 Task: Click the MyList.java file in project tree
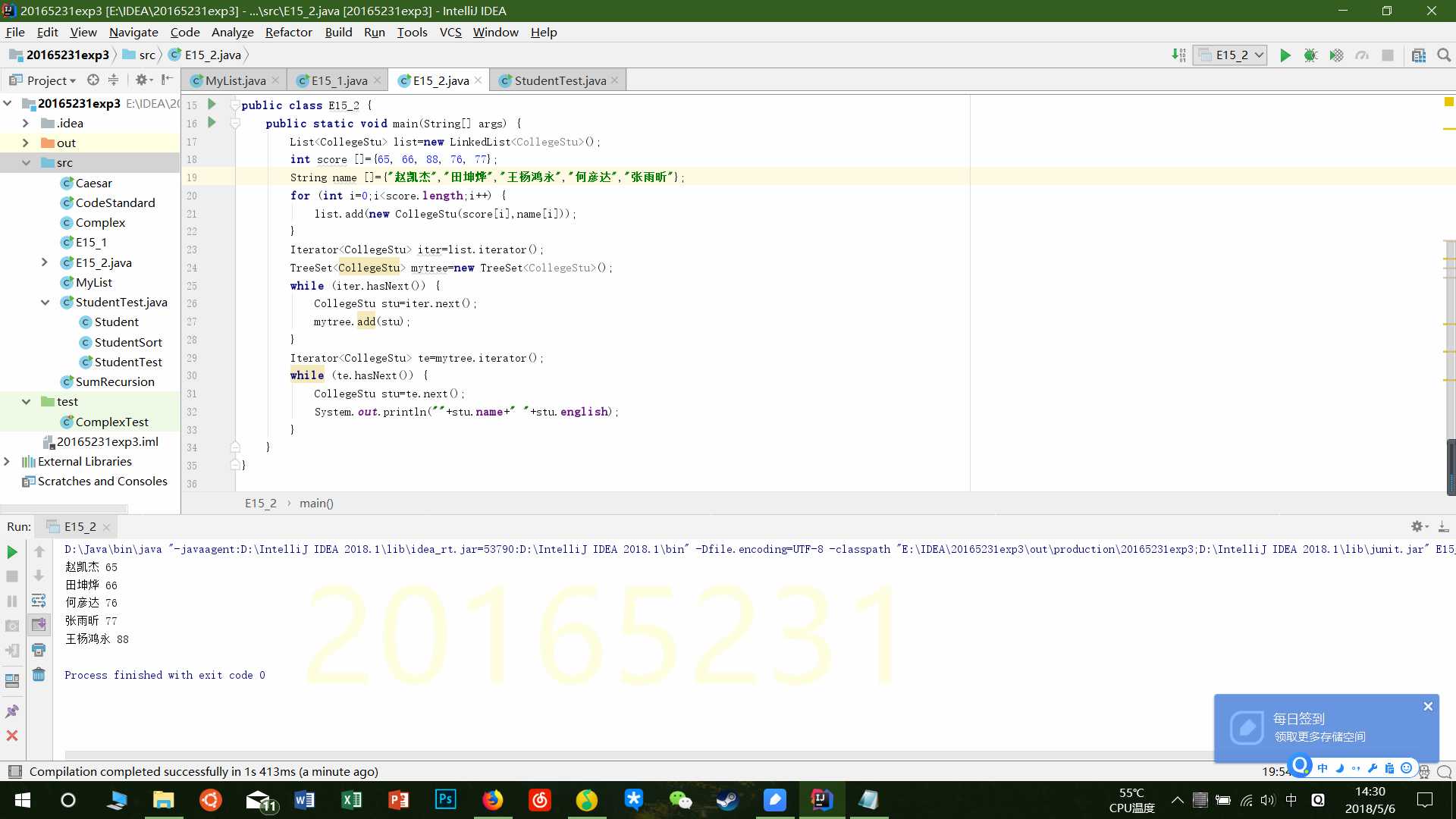(92, 281)
